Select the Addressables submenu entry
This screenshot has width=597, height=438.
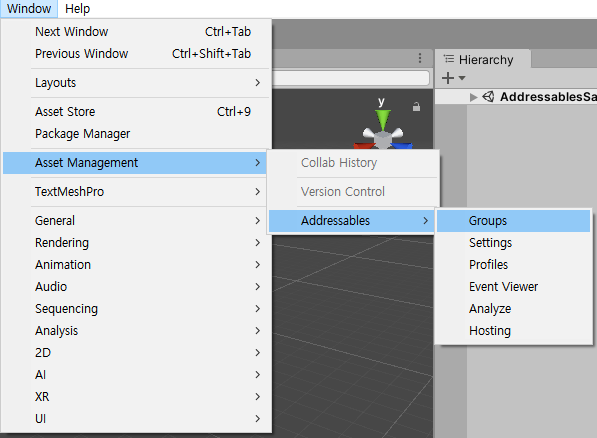(352, 221)
